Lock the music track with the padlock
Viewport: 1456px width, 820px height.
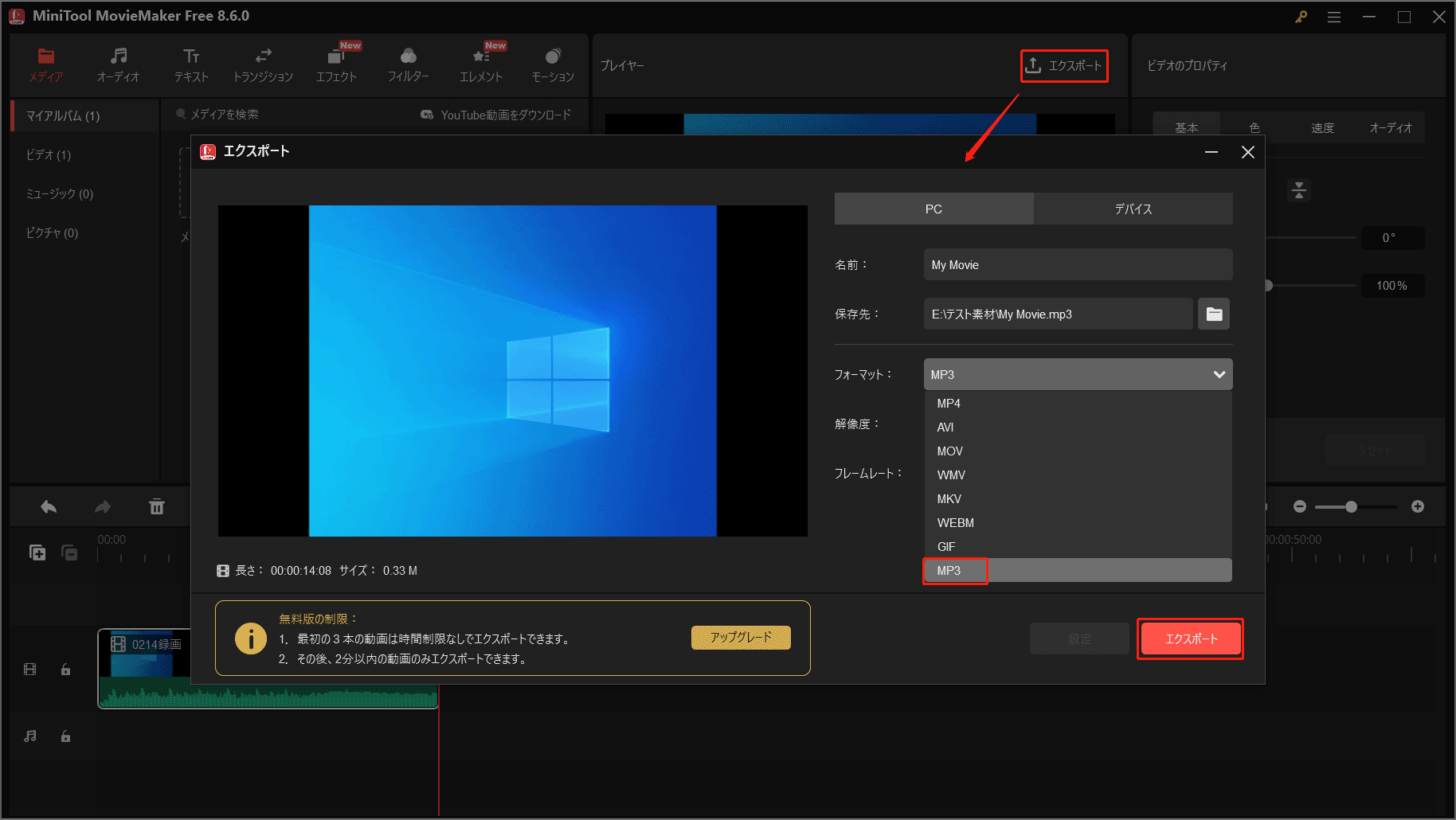(x=65, y=736)
